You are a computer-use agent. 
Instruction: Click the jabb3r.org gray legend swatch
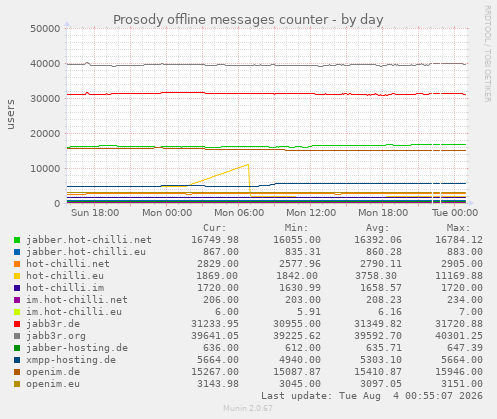click(17, 336)
